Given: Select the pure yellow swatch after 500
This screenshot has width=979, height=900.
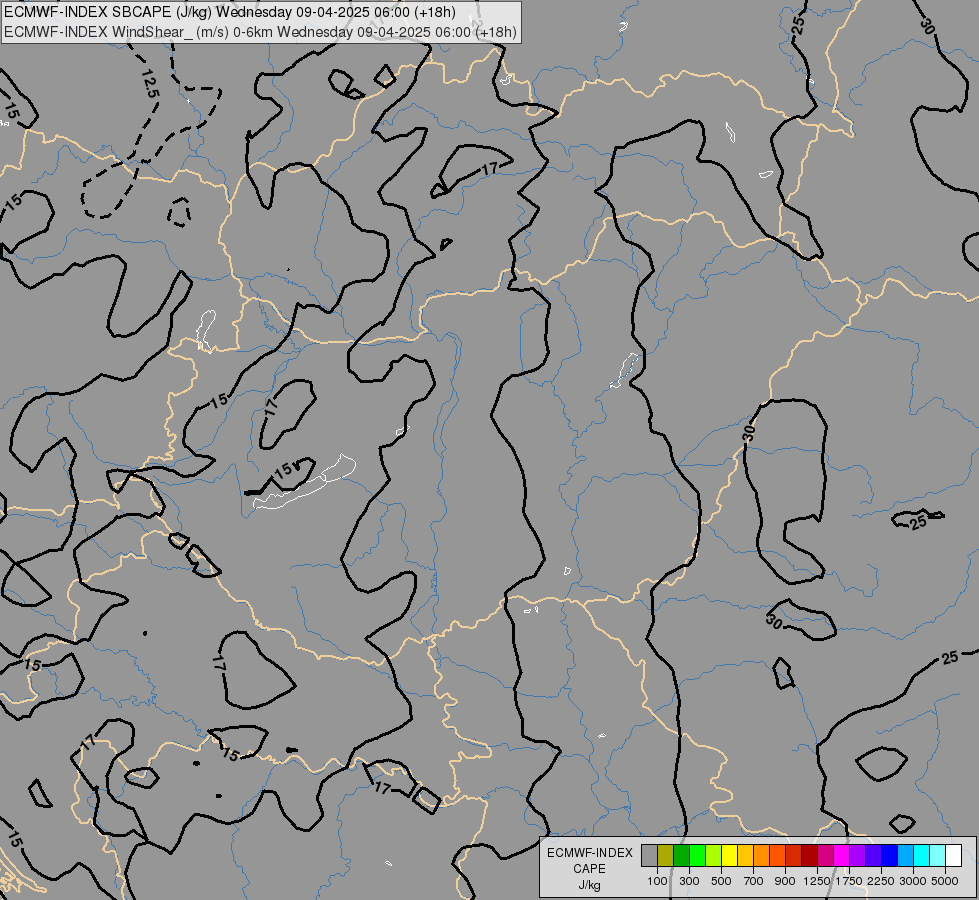Looking at the screenshot, I should click(x=730, y=855).
